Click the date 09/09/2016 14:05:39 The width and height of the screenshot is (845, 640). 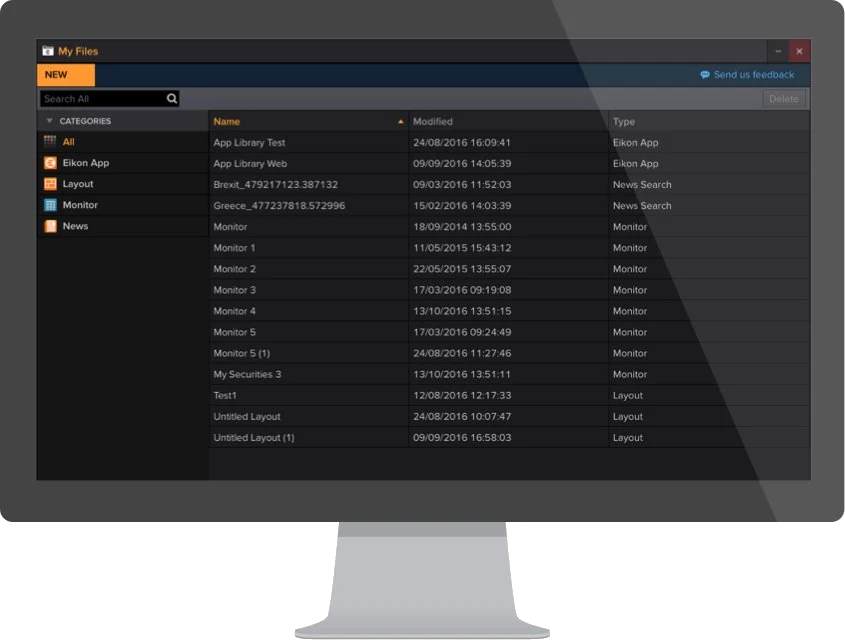click(x=462, y=164)
